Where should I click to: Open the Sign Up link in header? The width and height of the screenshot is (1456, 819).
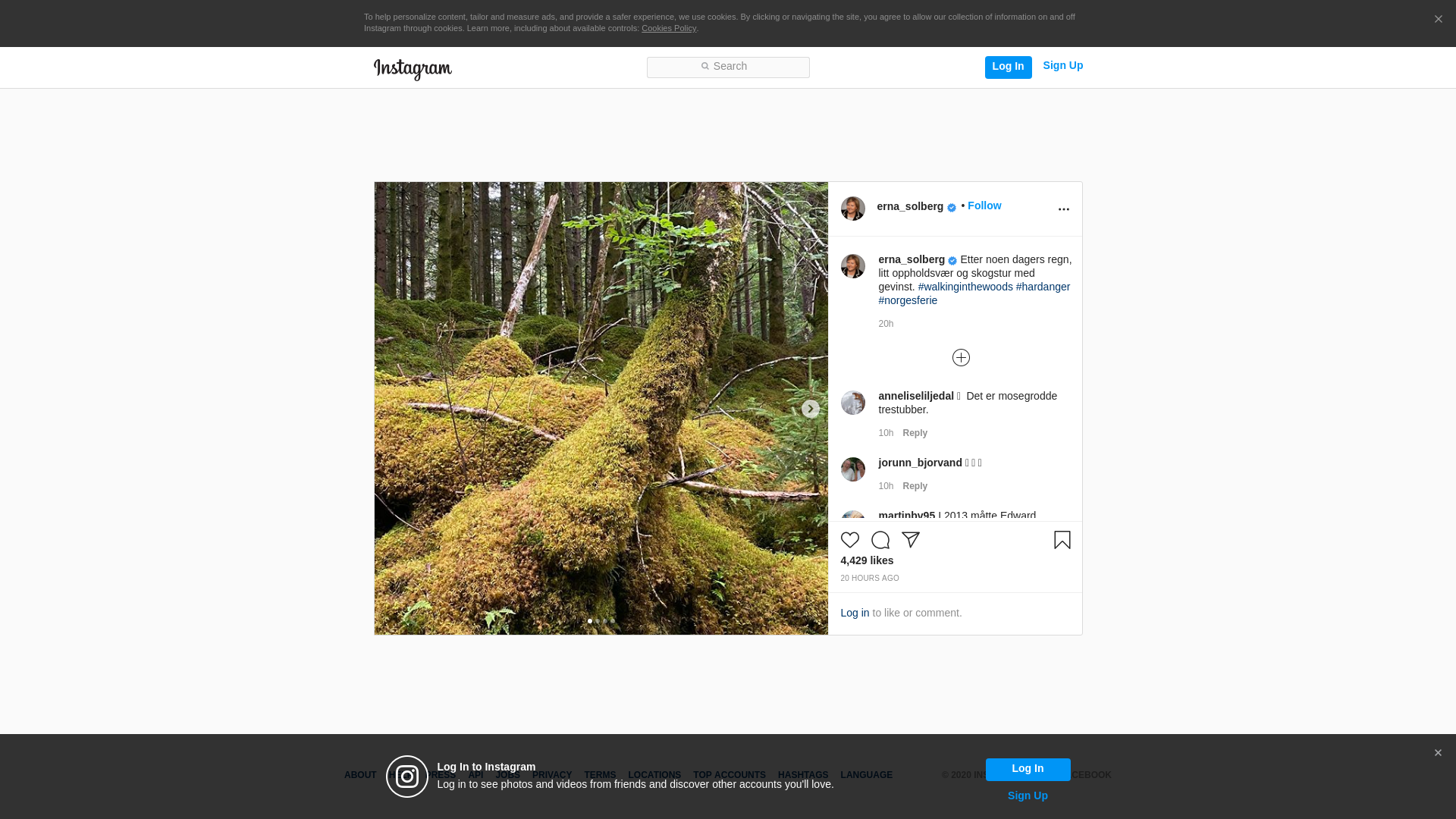[1062, 65]
